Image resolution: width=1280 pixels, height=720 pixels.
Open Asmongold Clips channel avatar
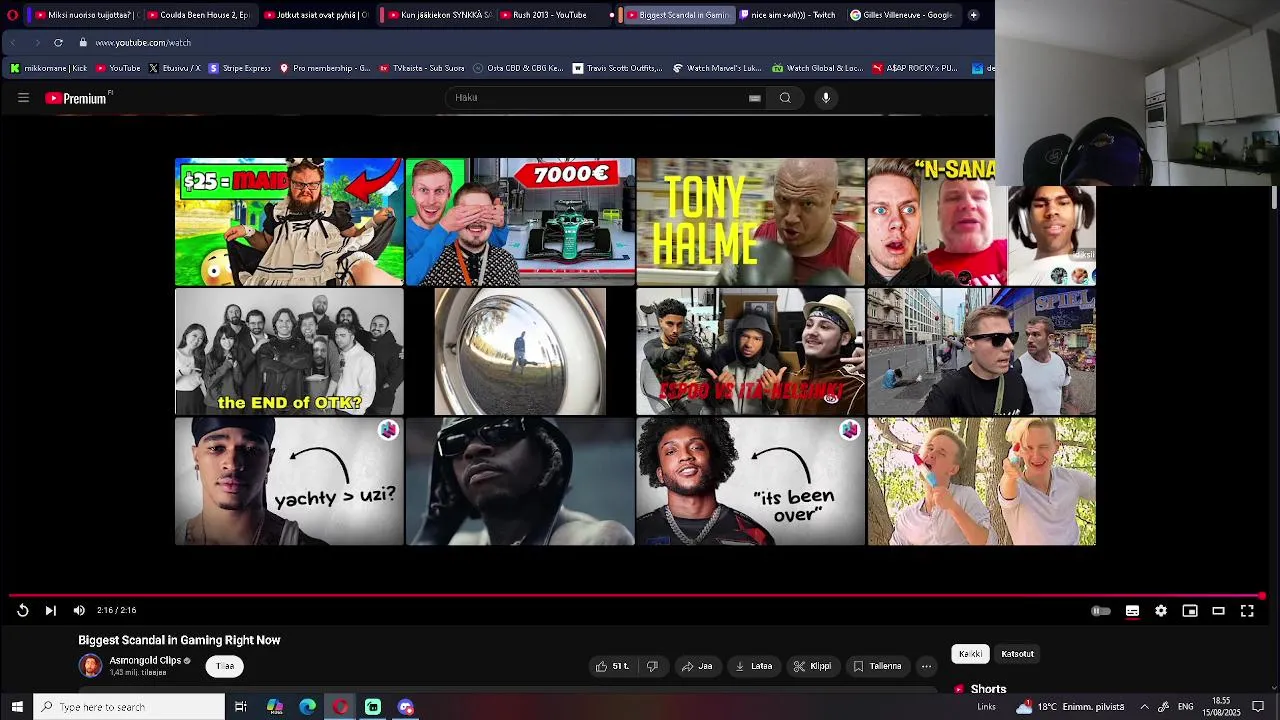tap(90, 666)
